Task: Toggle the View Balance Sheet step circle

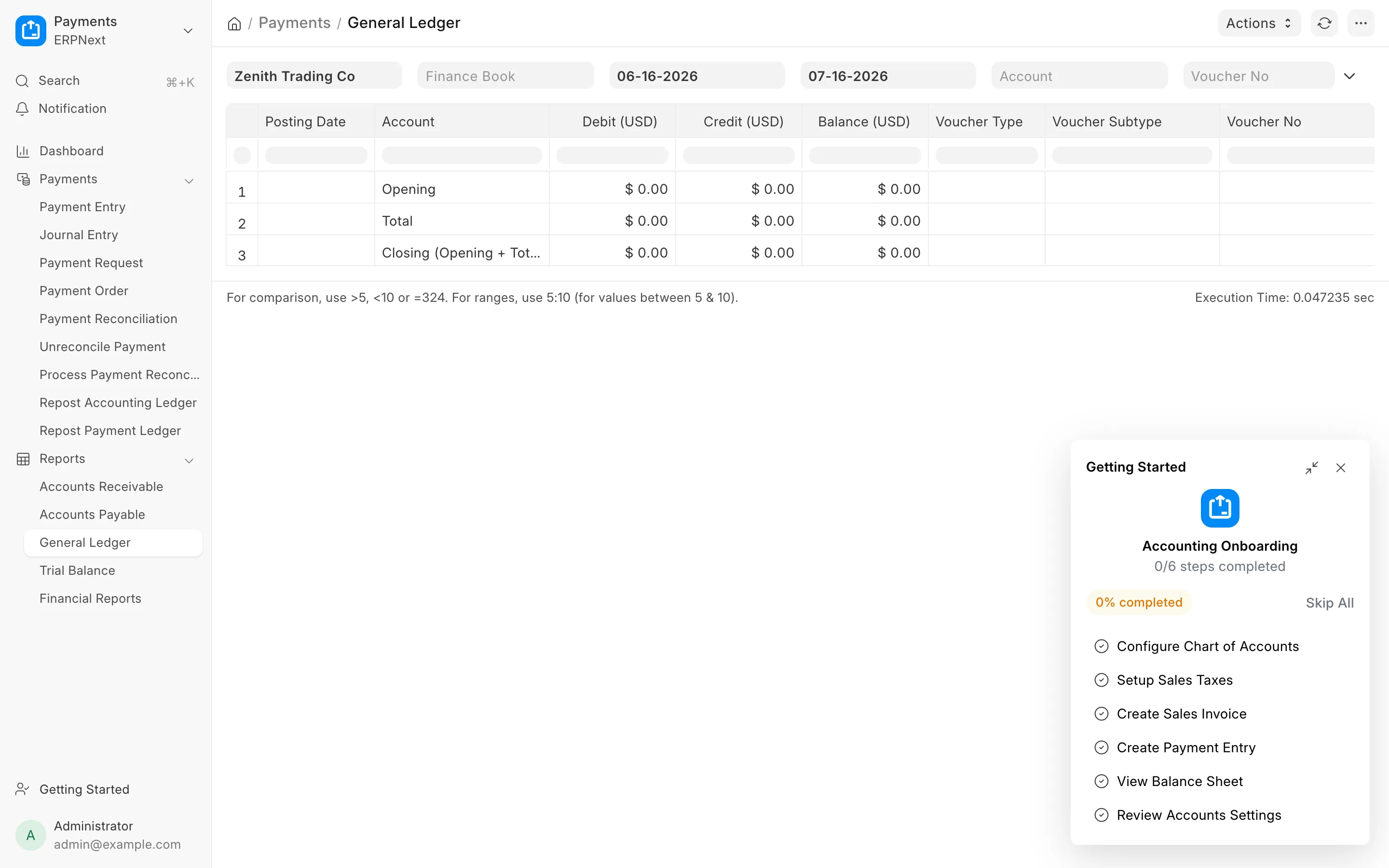Action: point(1102,781)
